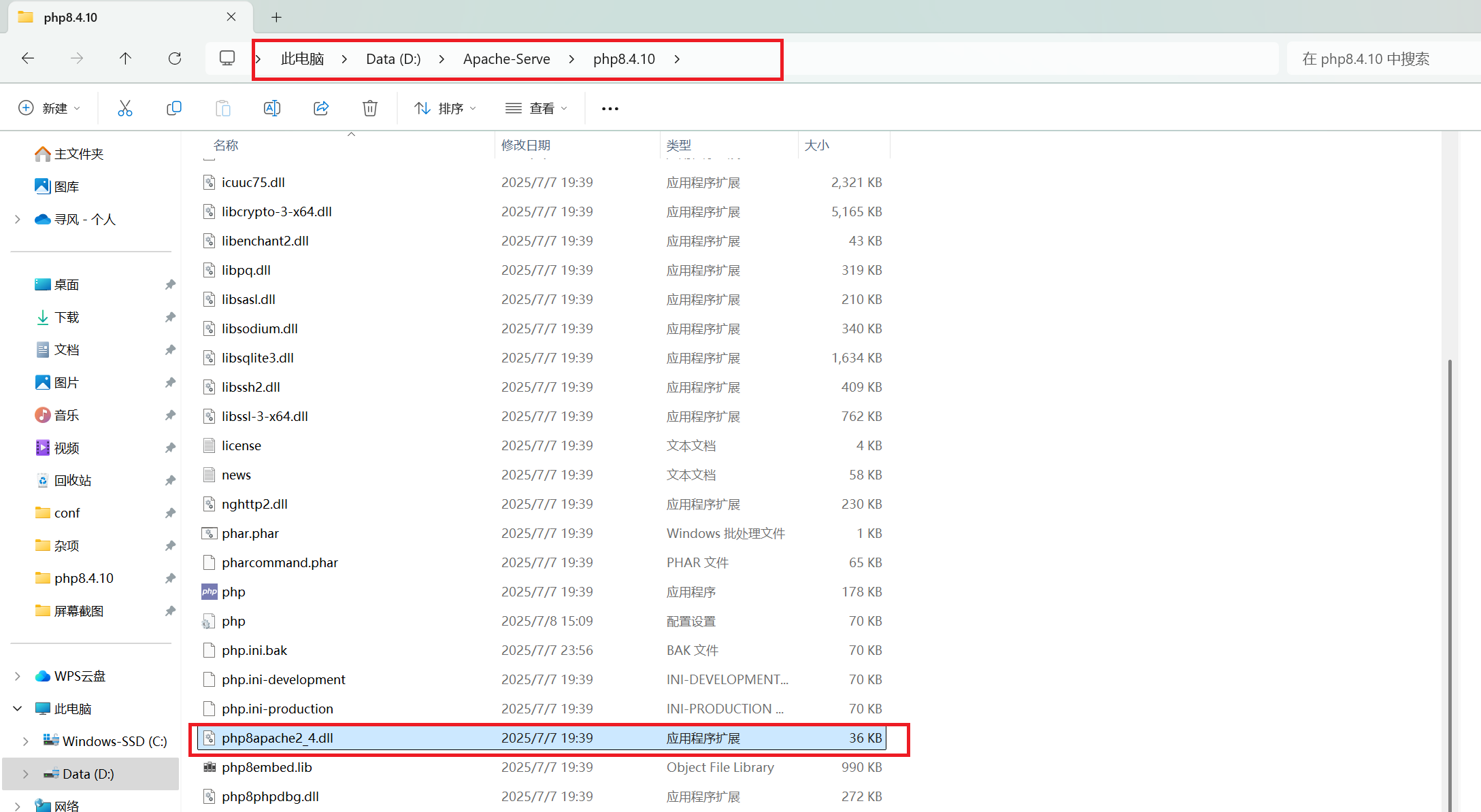Rename the selected file via rename icon
Viewport: 1481px width, 812px height.
pyautogui.click(x=272, y=107)
